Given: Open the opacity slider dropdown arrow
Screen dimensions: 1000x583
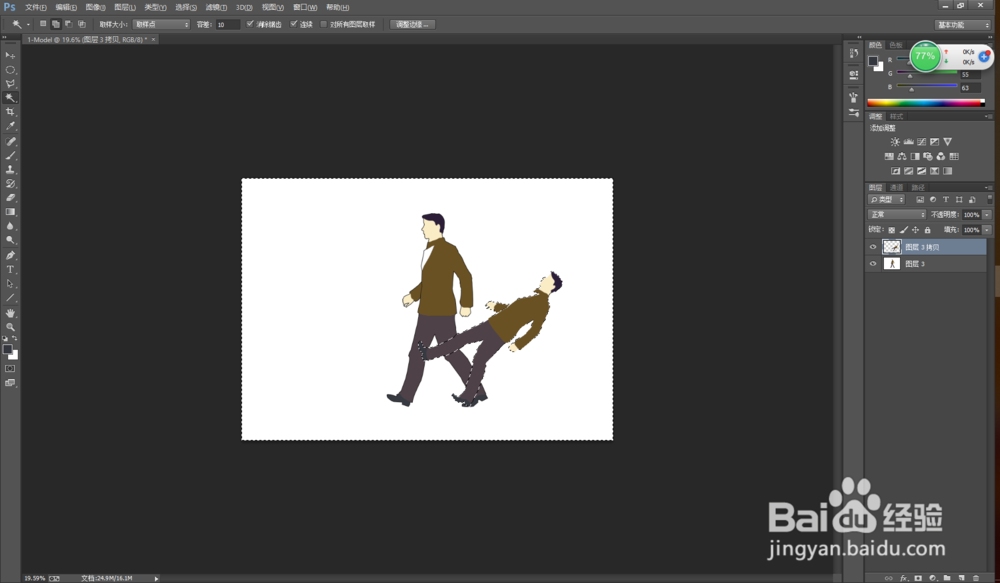Looking at the screenshot, I should 987,214.
